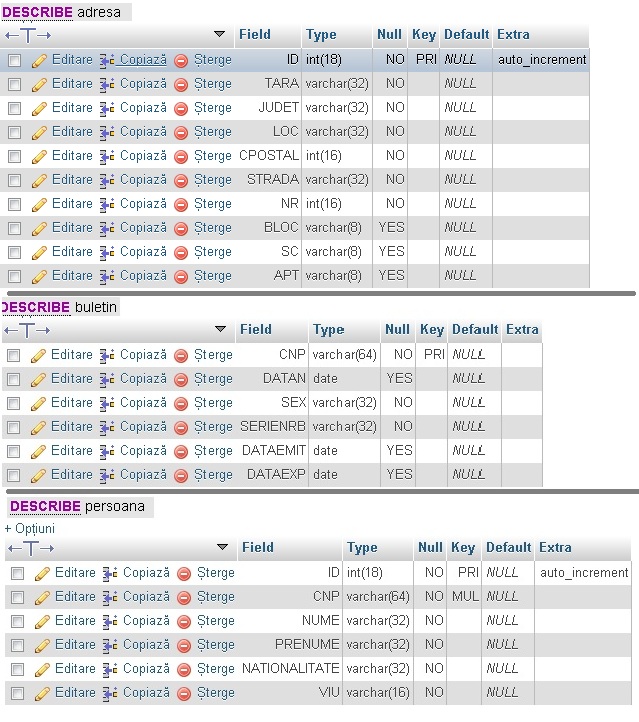Image resolution: width=639 pixels, height=722 pixels.
Task: Click 'DATAEMIT' field name in buletin table
Action: pyautogui.click(x=273, y=451)
